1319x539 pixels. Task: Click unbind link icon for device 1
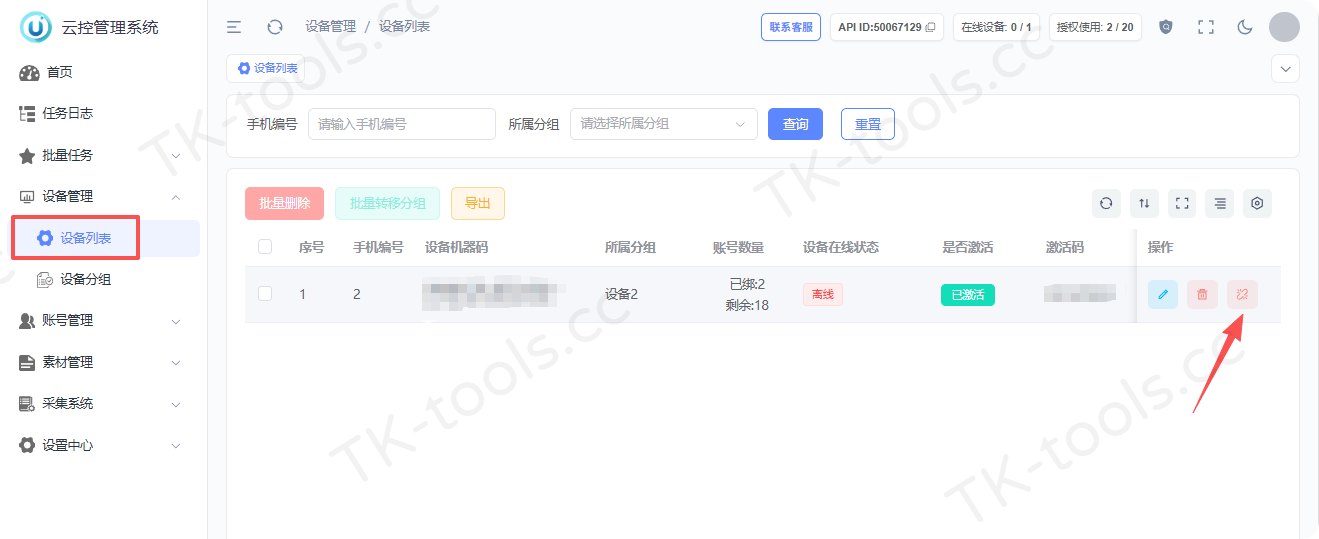[x=1243, y=294]
